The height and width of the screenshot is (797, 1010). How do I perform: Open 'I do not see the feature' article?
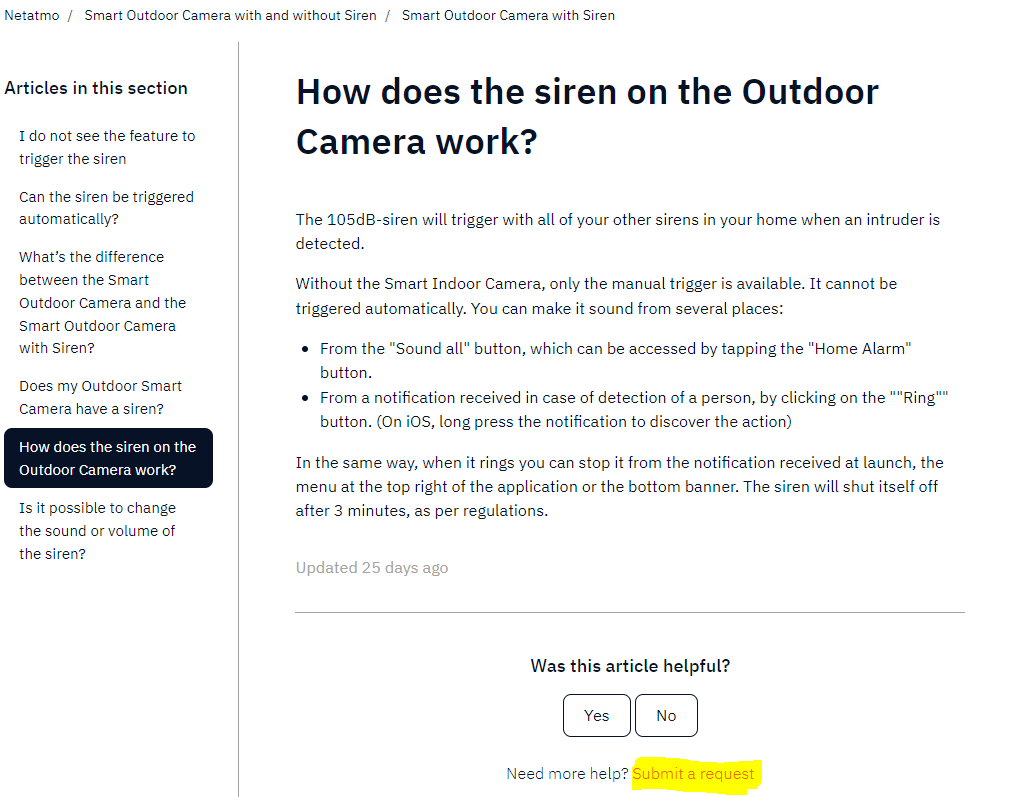coord(107,147)
